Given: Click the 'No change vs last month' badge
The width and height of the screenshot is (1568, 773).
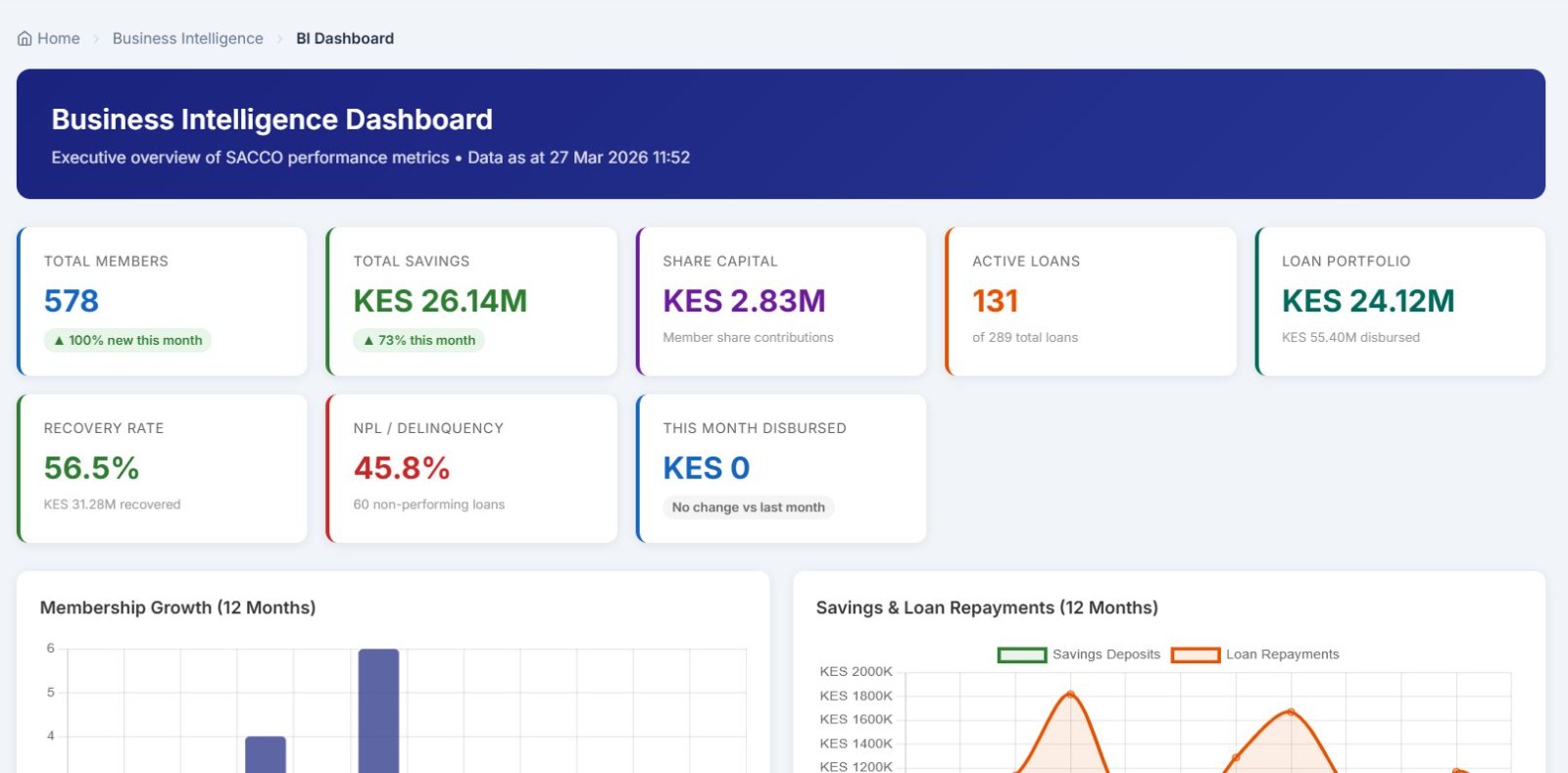Looking at the screenshot, I should pyautogui.click(x=749, y=507).
